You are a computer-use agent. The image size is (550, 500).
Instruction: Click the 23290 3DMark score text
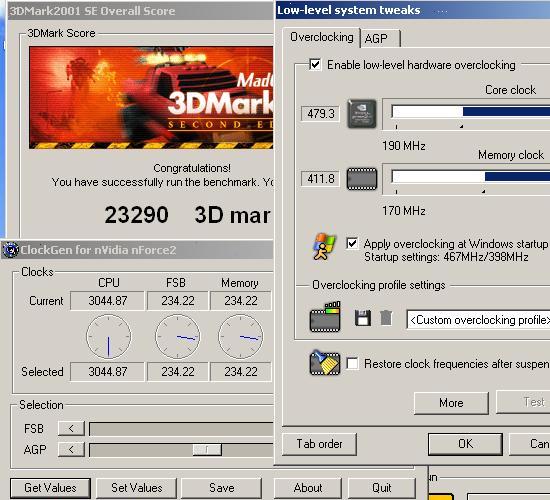click(136, 215)
